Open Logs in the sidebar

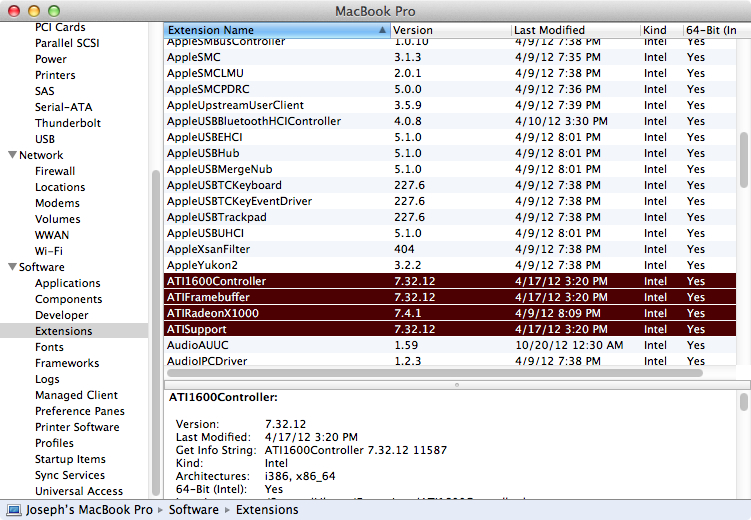coord(47,379)
